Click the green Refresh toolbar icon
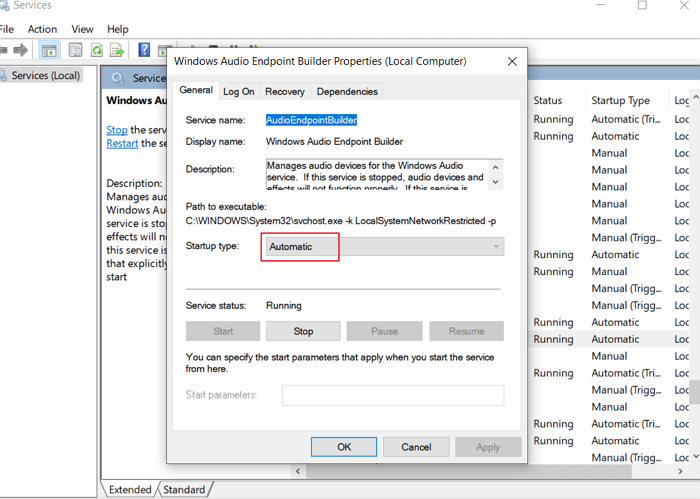700x499 pixels. pos(97,50)
